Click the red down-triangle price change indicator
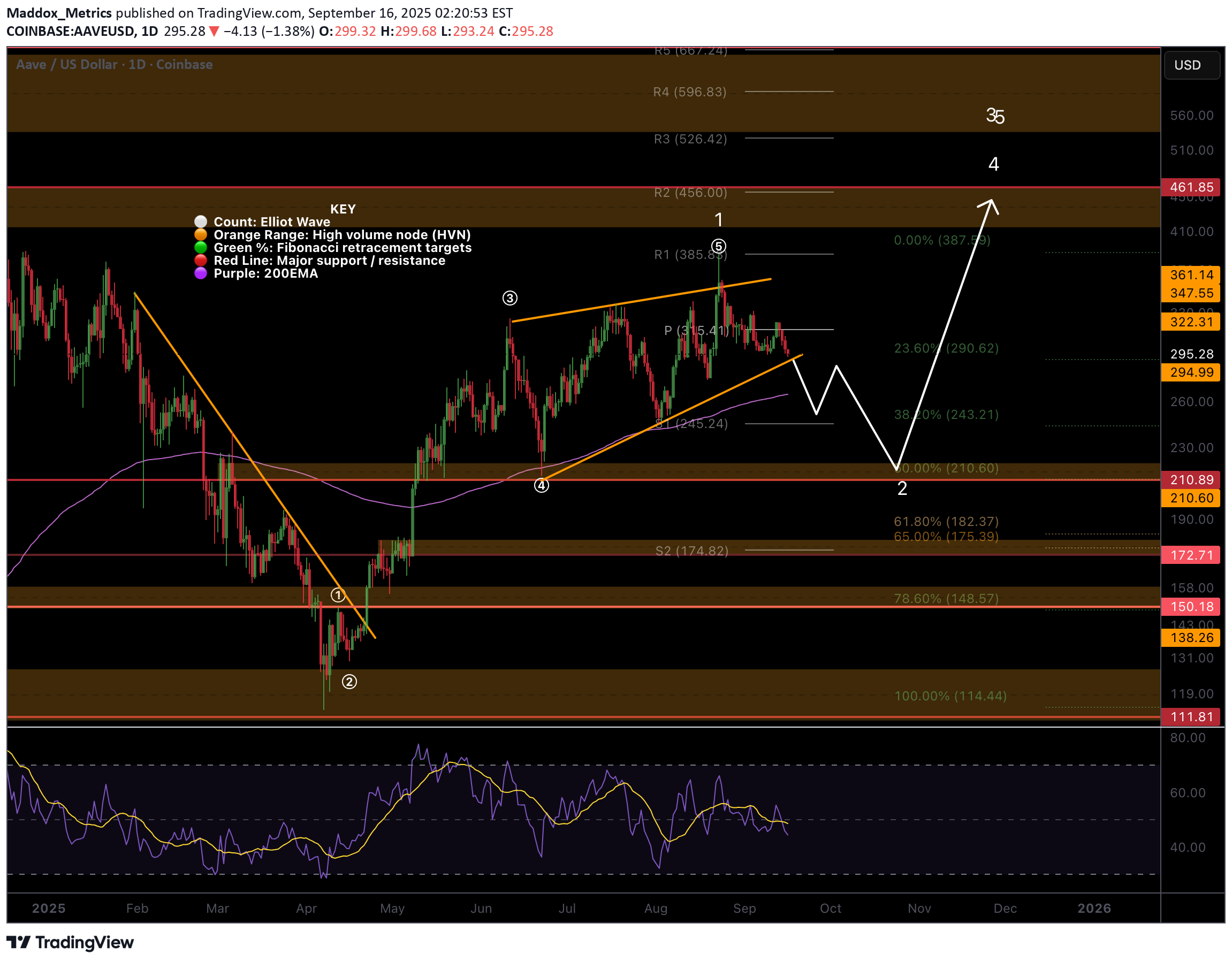 [214, 32]
